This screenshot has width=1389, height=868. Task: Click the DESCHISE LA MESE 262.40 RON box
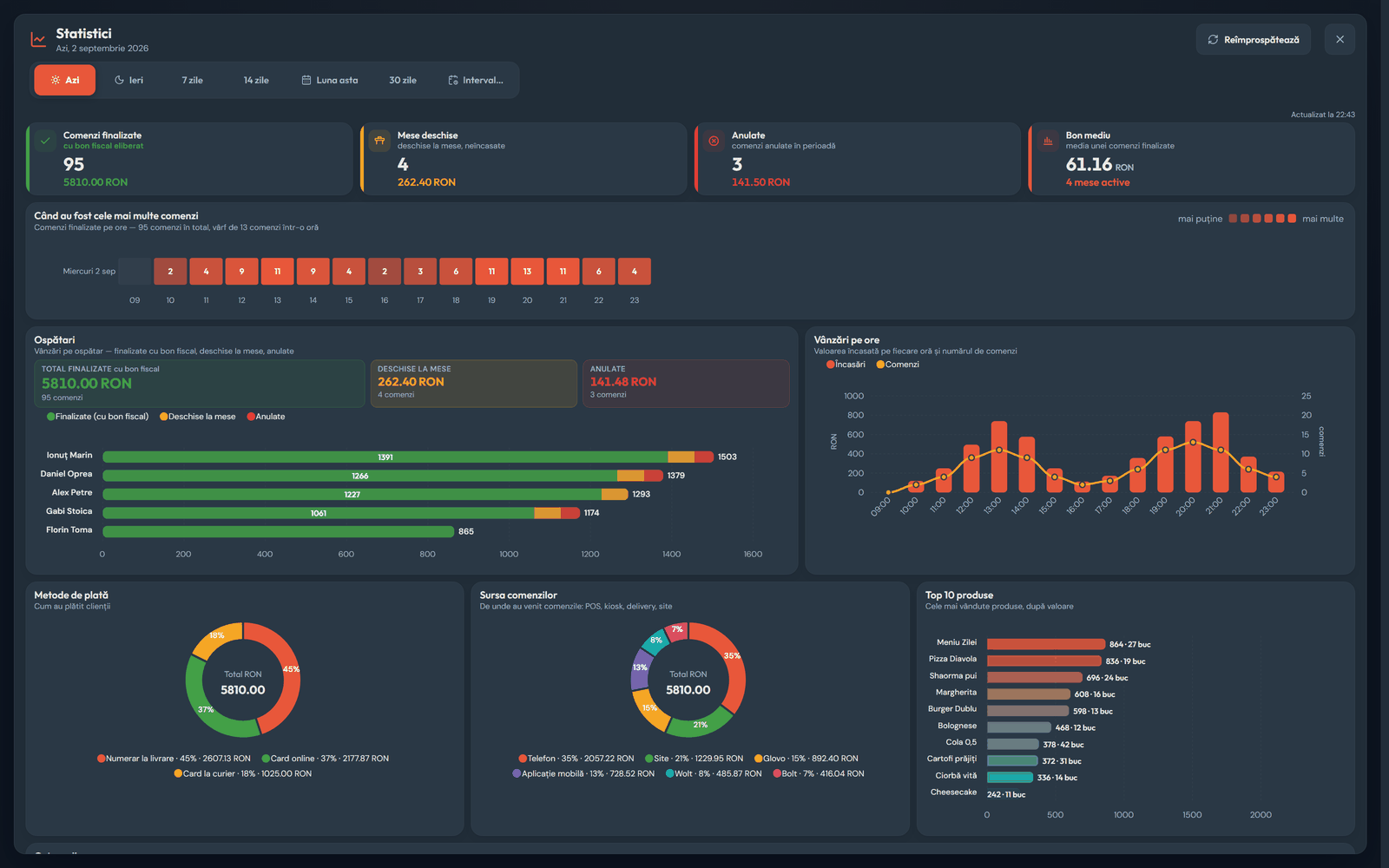(x=474, y=384)
